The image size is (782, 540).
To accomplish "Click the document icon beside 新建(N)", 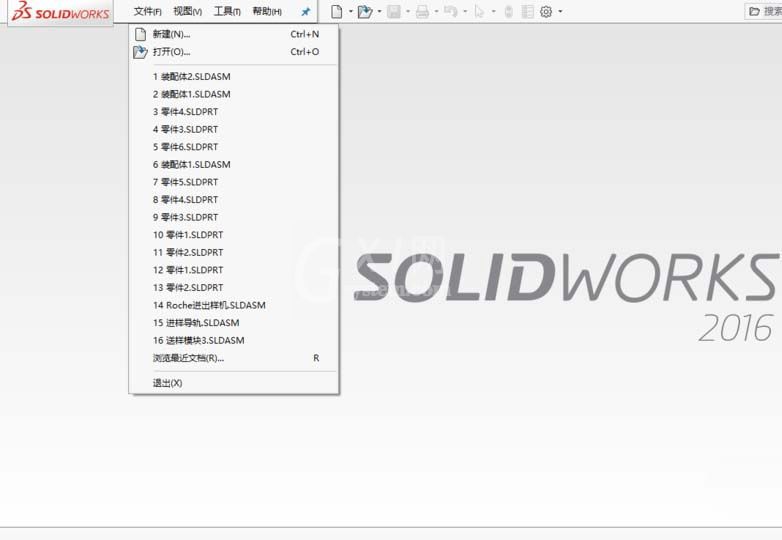I will tap(141, 34).
